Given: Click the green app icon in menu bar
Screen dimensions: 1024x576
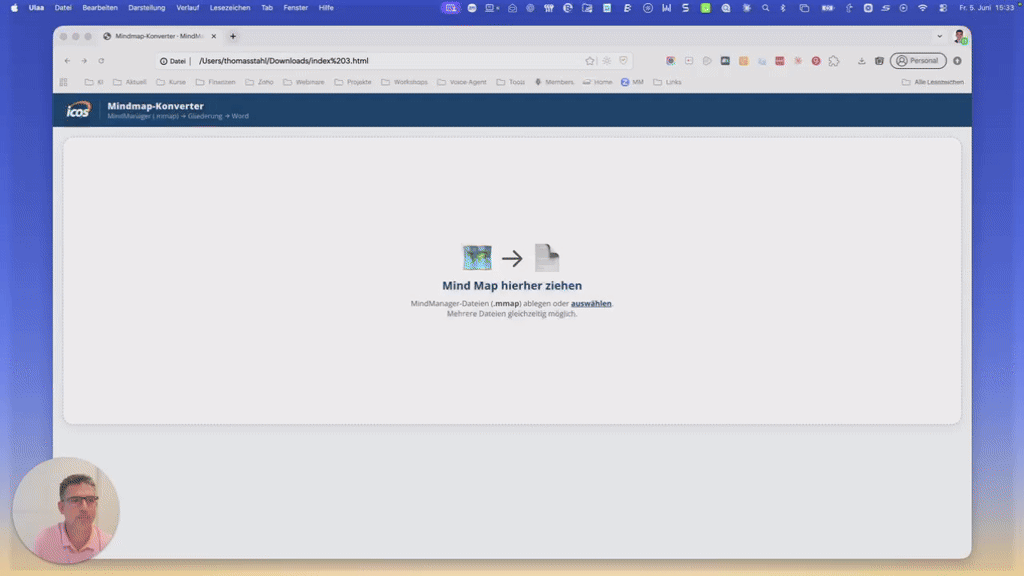Looking at the screenshot, I should 705,8.
